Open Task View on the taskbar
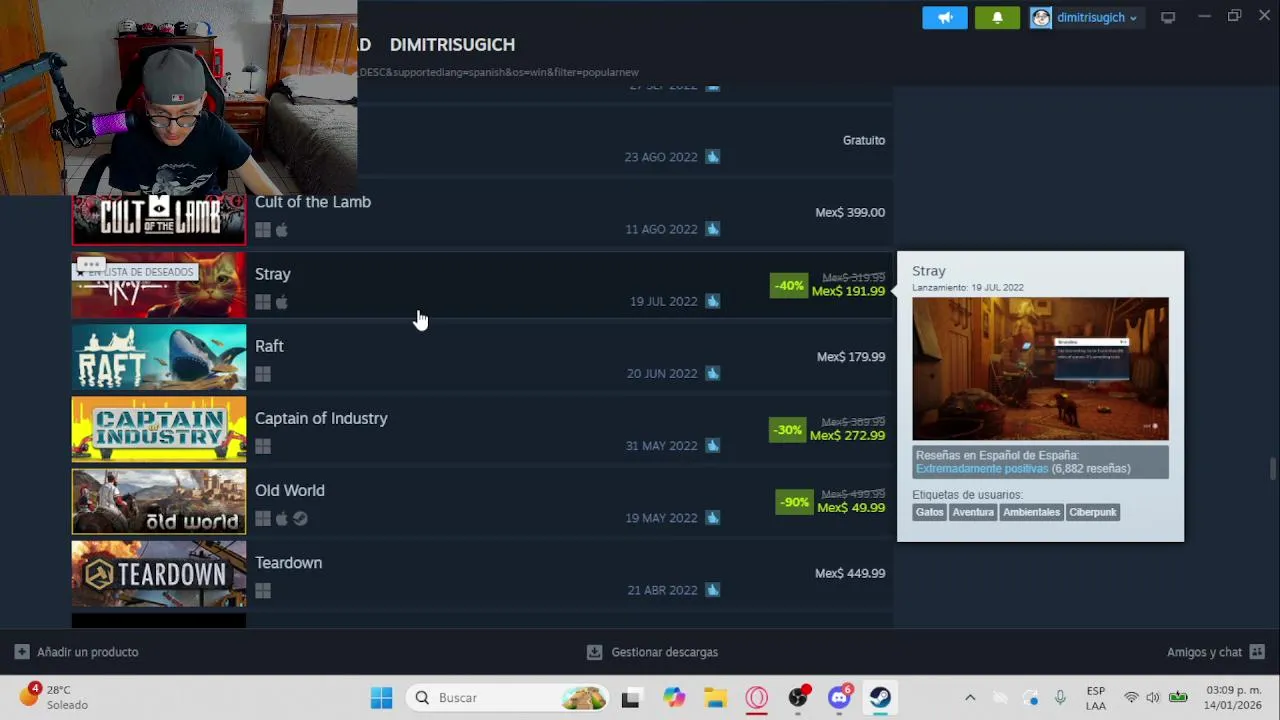This screenshot has width=1280, height=720. click(630, 698)
